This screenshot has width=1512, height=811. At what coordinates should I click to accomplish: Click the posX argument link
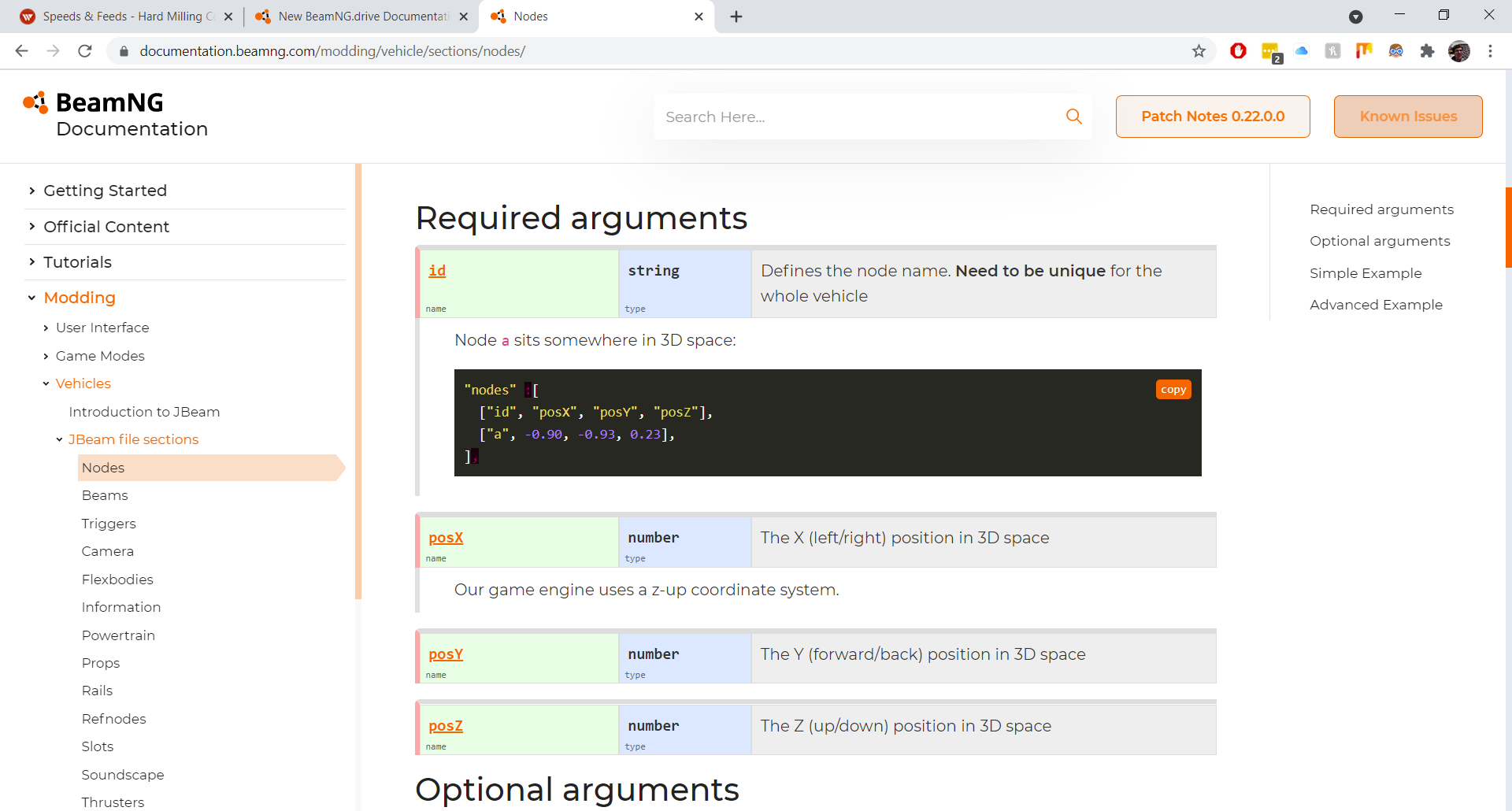pyautogui.click(x=446, y=538)
